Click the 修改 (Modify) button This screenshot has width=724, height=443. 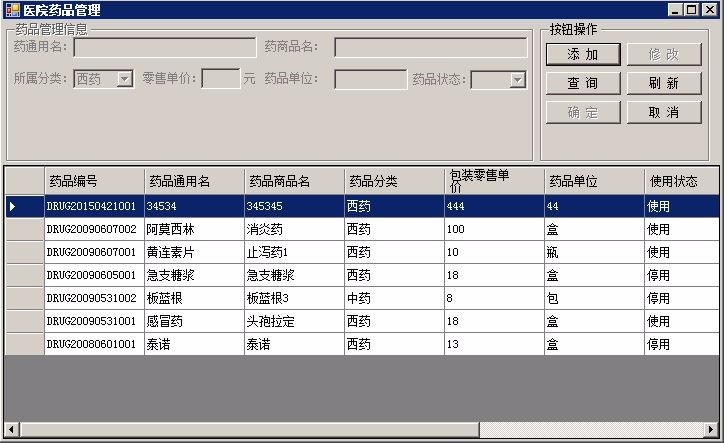pyautogui.click(x=664, y=55)
